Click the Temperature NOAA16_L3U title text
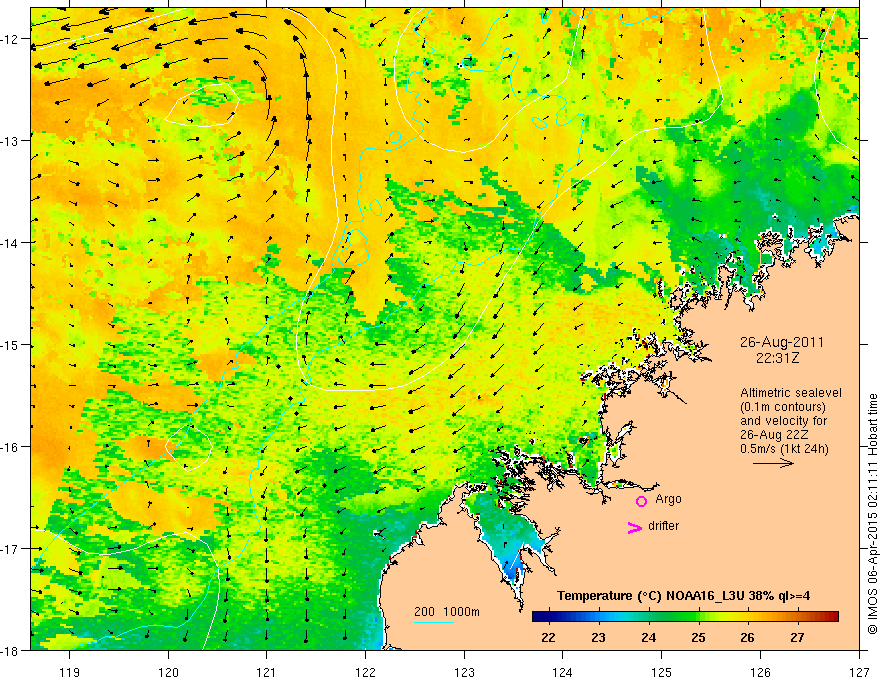880x680 pixels. (683, 596)
